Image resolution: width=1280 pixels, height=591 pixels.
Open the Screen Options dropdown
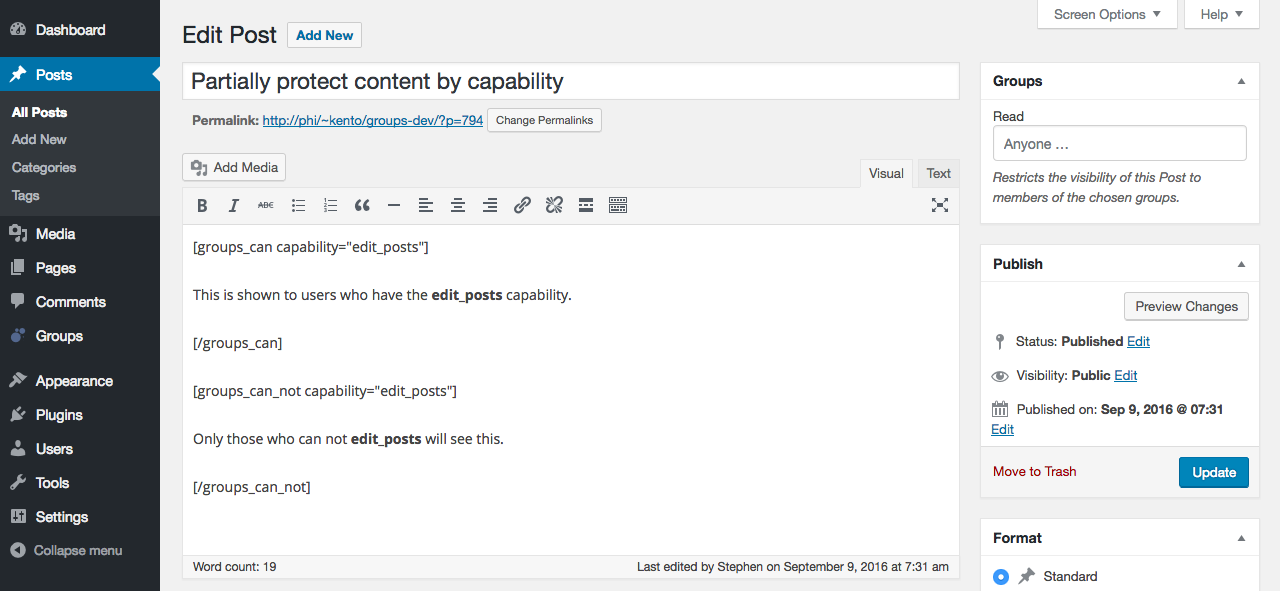tap(1107, 14)
